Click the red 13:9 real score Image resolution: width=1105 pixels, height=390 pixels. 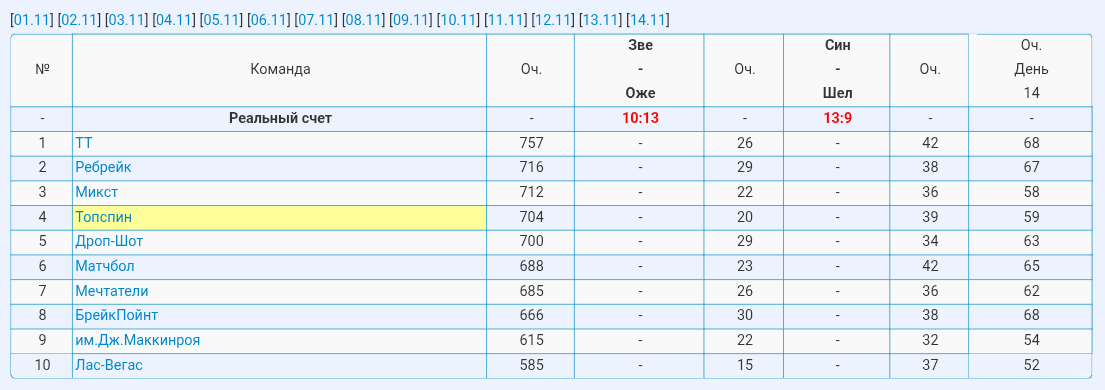click(x=837, y=118)
